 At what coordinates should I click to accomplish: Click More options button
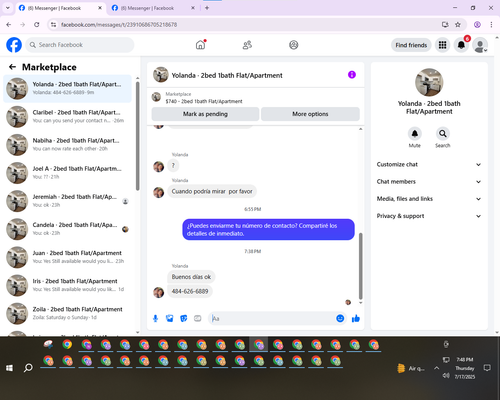pos(310,114)
